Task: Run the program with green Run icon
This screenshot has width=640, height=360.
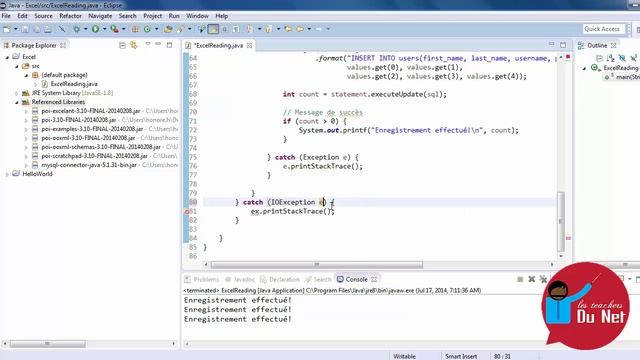Action: (96, 29)
